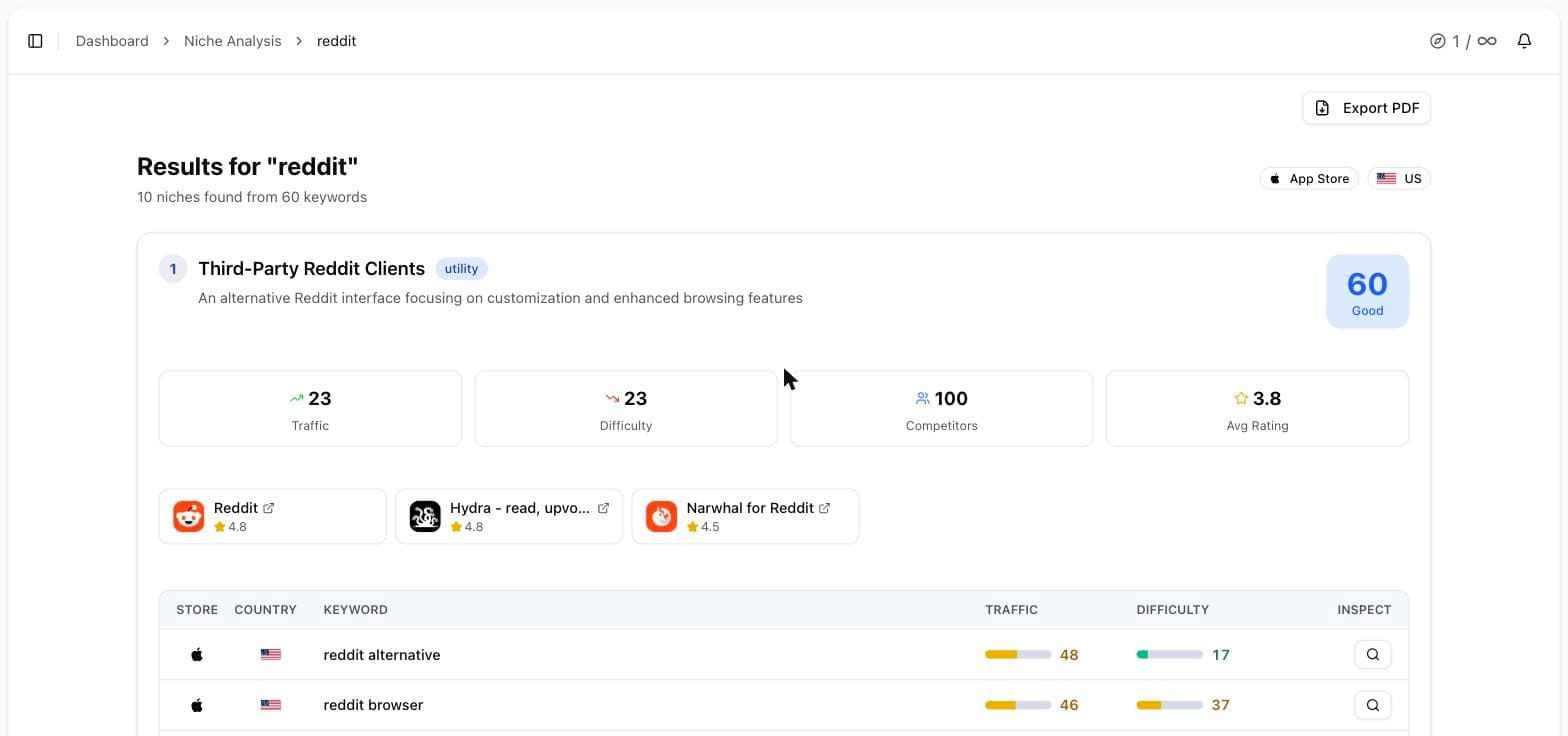Image resolution: width=1568 pixels, height=736 pixels.
Task: Click traffic value 46
Action: click(x=1069, y=705)
